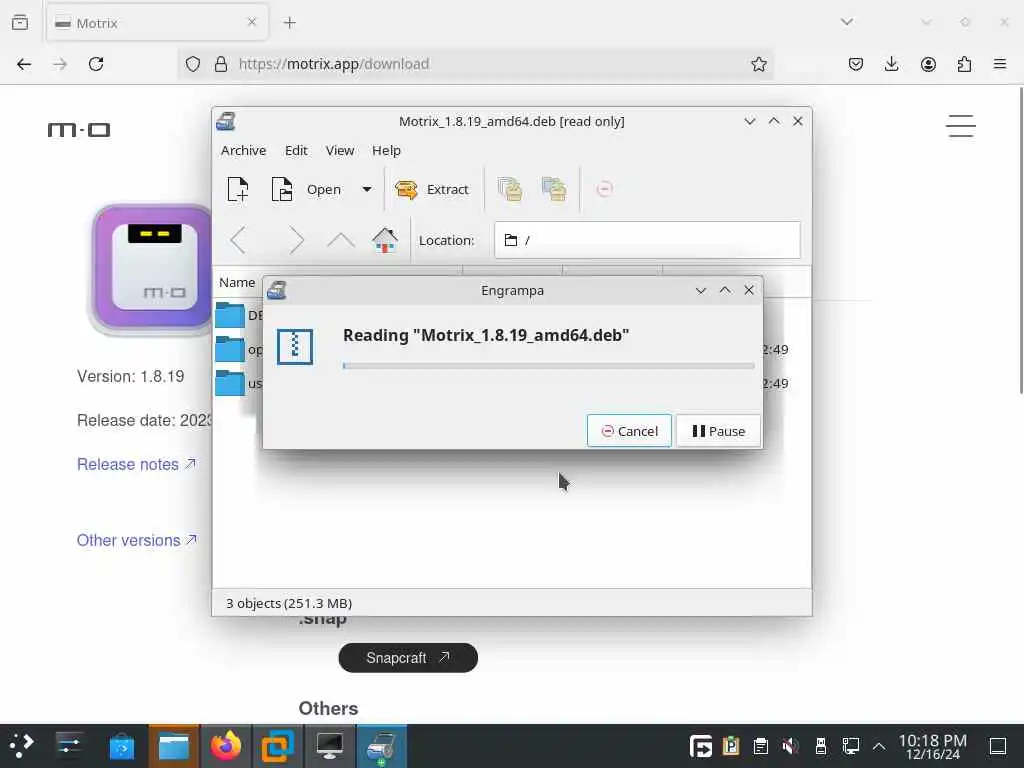Close the Engrampa progress dialog
This screenshot has height=768, width=1024.
pyautogui.click(x=749, y=290)
